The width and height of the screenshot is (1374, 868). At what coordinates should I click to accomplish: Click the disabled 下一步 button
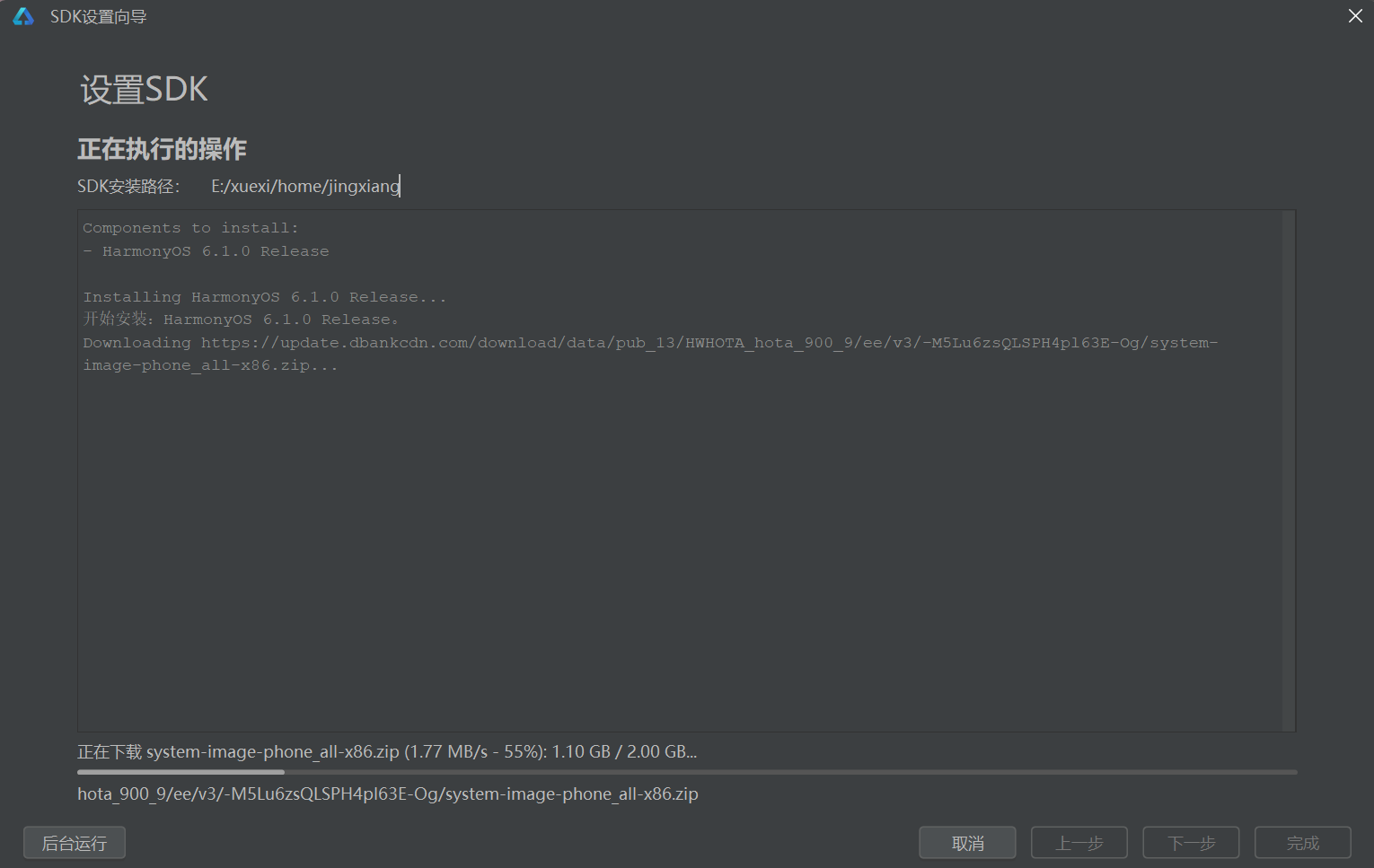tap(1191, 843)
